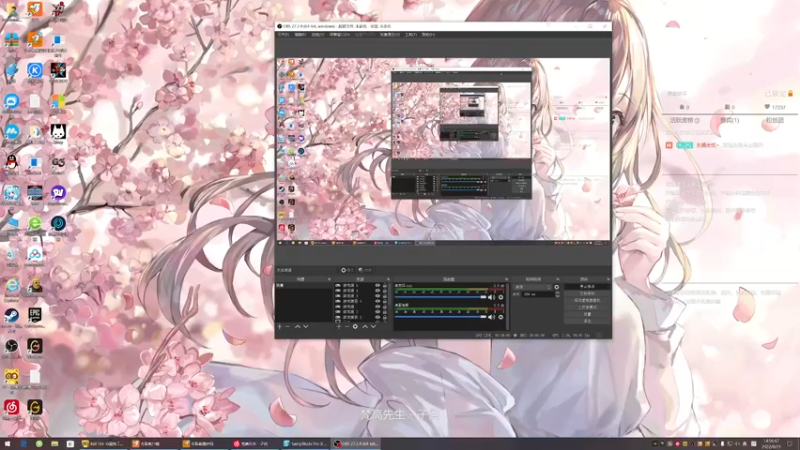Move the scene up in the Scenes panel
The height and width of the screenshot is (450, 800).
point(297,326)
